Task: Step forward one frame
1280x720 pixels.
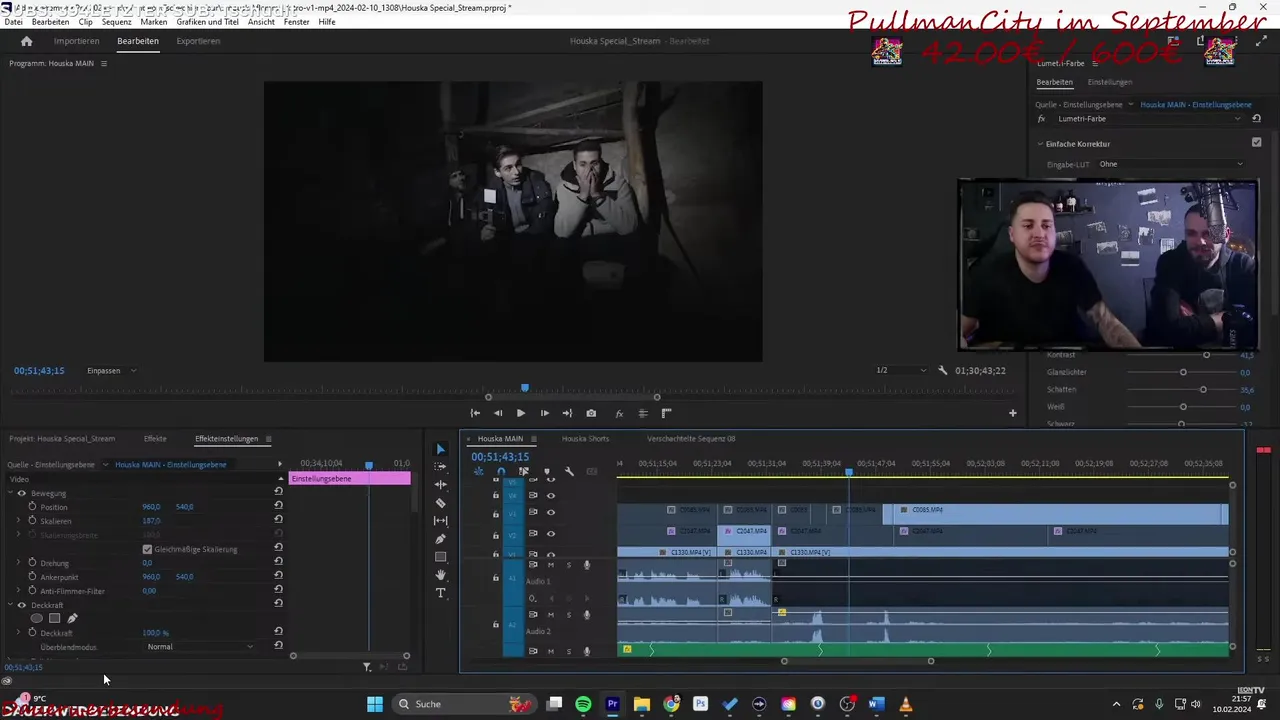Action: (x=544, y=413)
